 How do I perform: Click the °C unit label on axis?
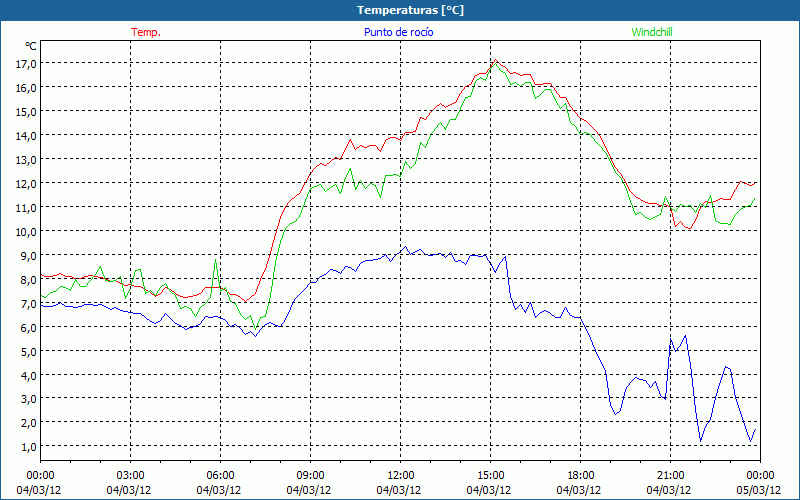coord(31,46)
